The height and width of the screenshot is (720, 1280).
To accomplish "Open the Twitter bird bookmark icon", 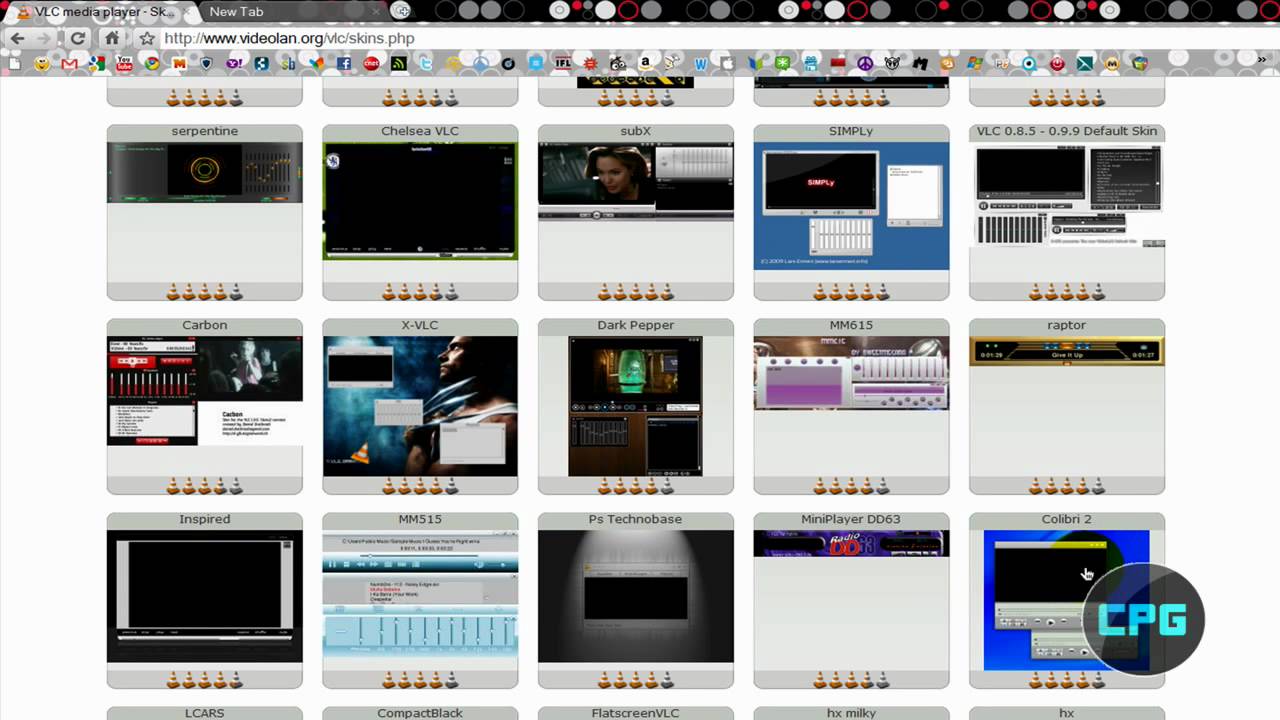I will tap(425, 63).
